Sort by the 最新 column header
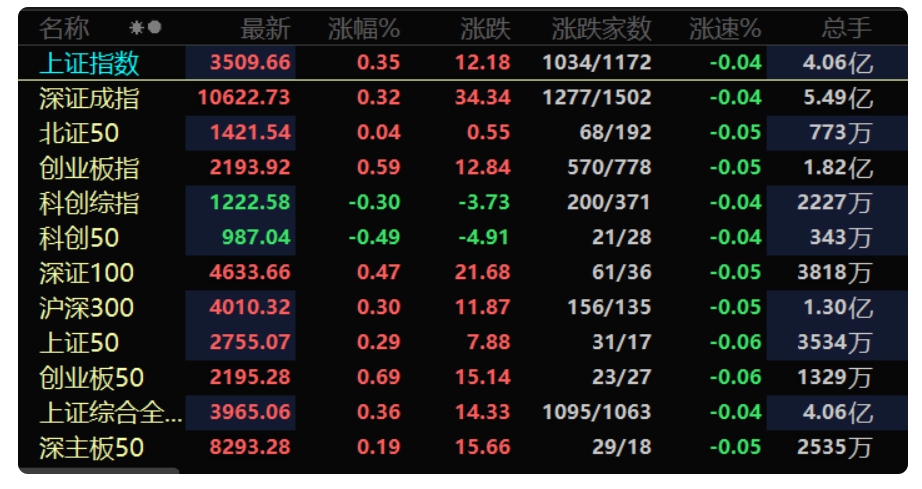922x489 pixels. click(266, 28)
